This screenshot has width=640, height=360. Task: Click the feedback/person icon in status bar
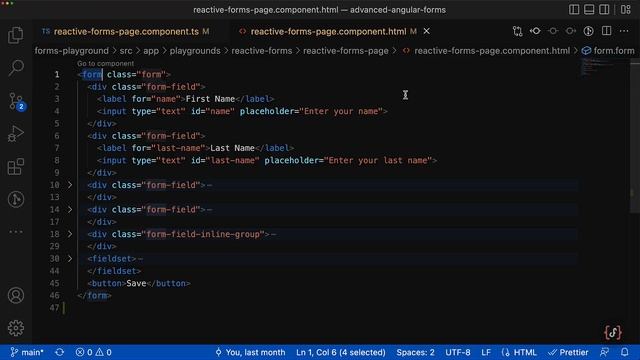click(x=604, y=352)
